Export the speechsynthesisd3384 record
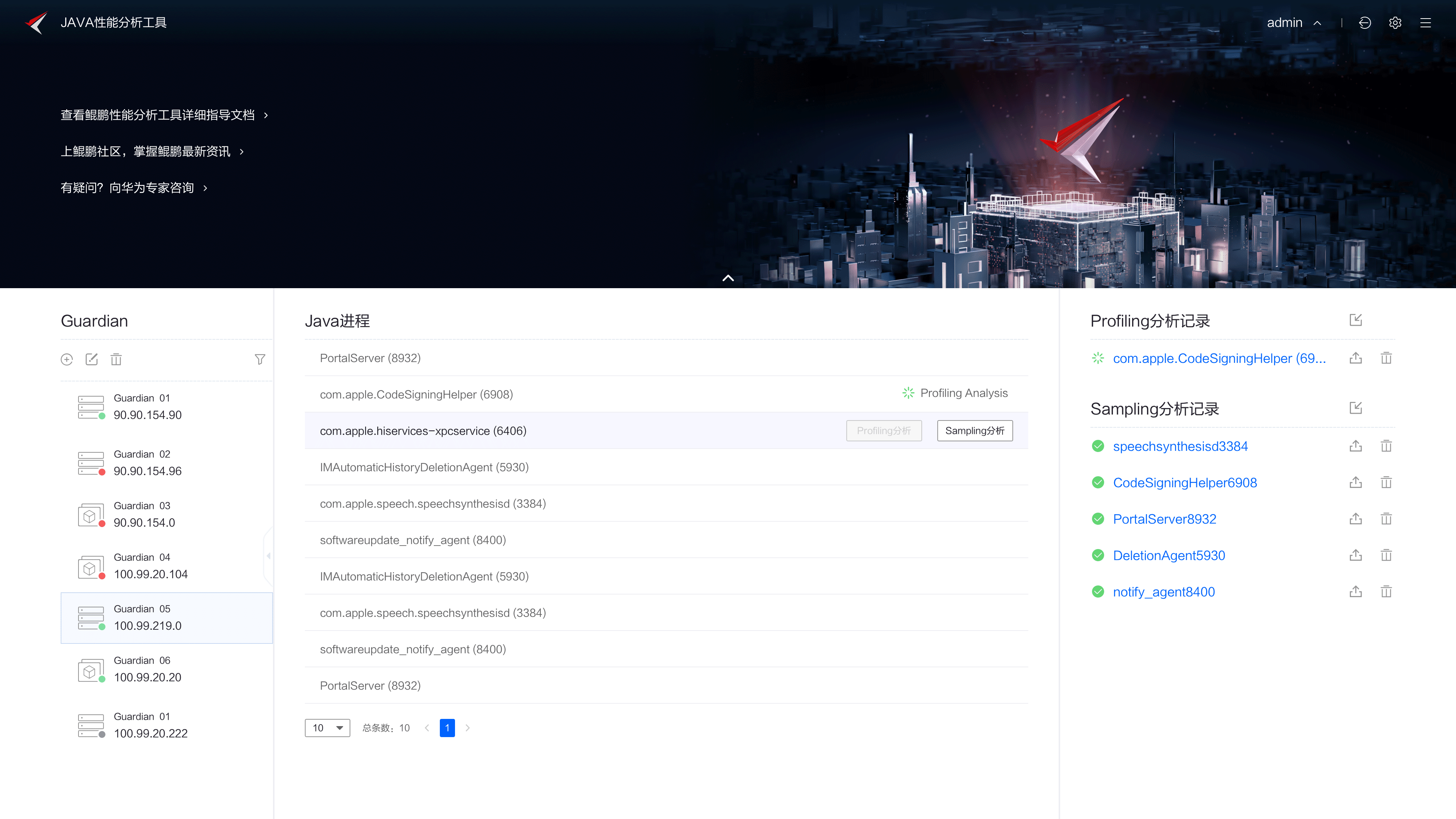The width and height of the screenshot is (1456, 819). [1356, 447]
